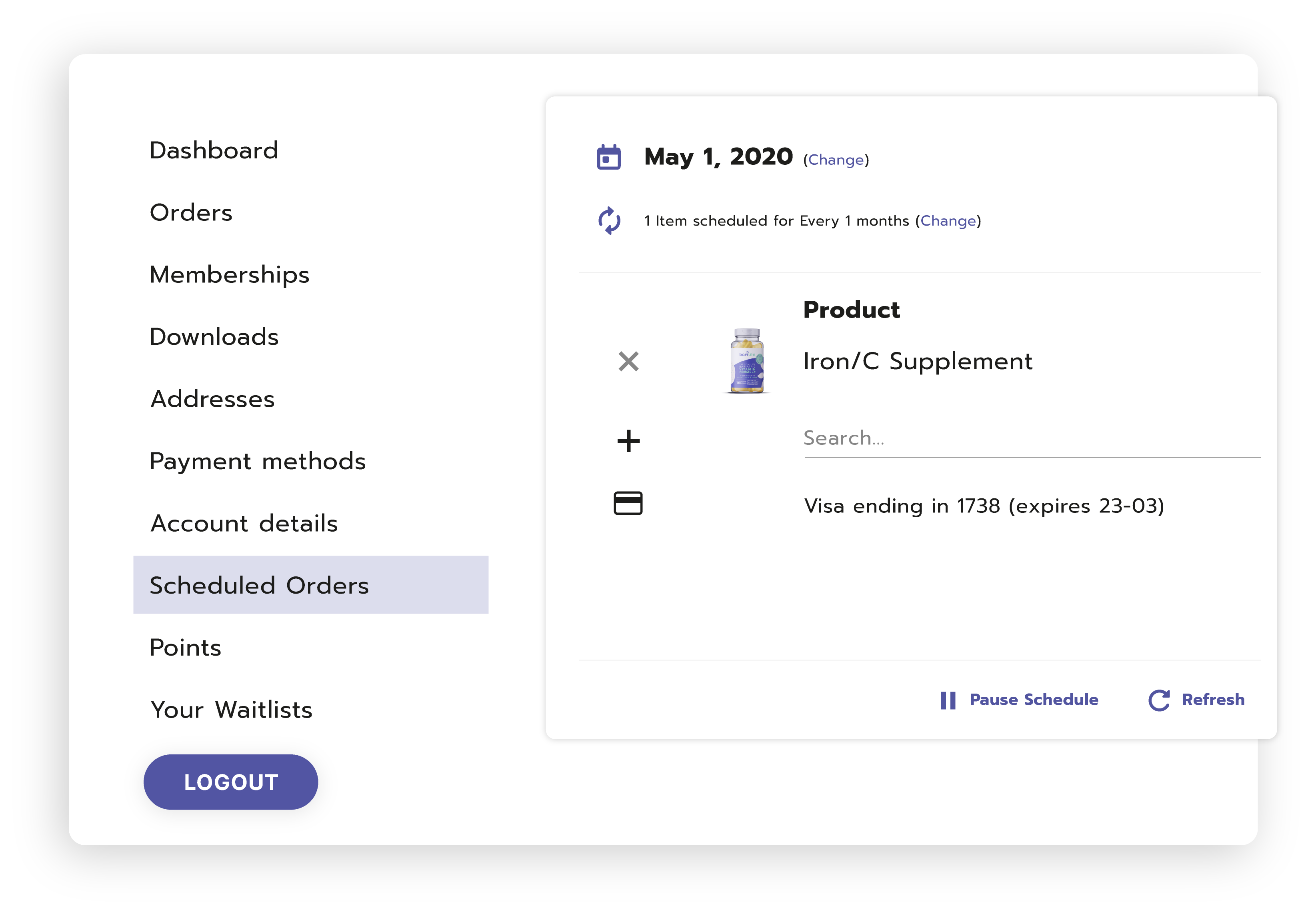
Task: Go to the Orders section
Action: tap(191, 213)
